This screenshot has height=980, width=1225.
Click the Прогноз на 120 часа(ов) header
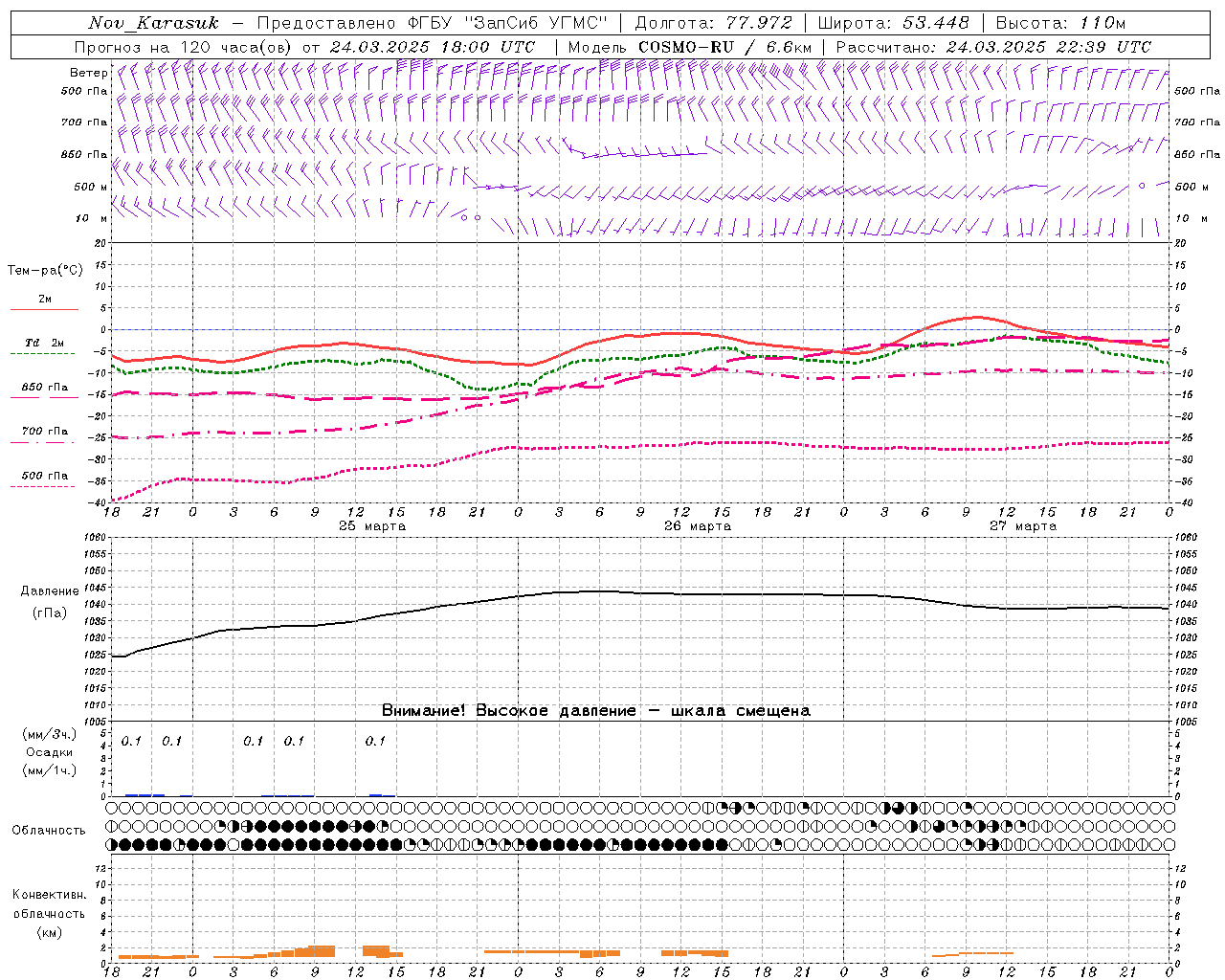coord(184,47)
